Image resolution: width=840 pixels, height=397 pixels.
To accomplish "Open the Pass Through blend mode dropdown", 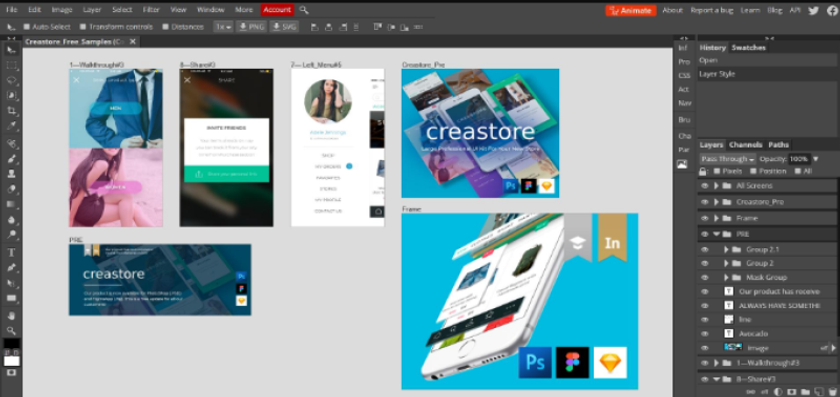I will tap(728, 159).
